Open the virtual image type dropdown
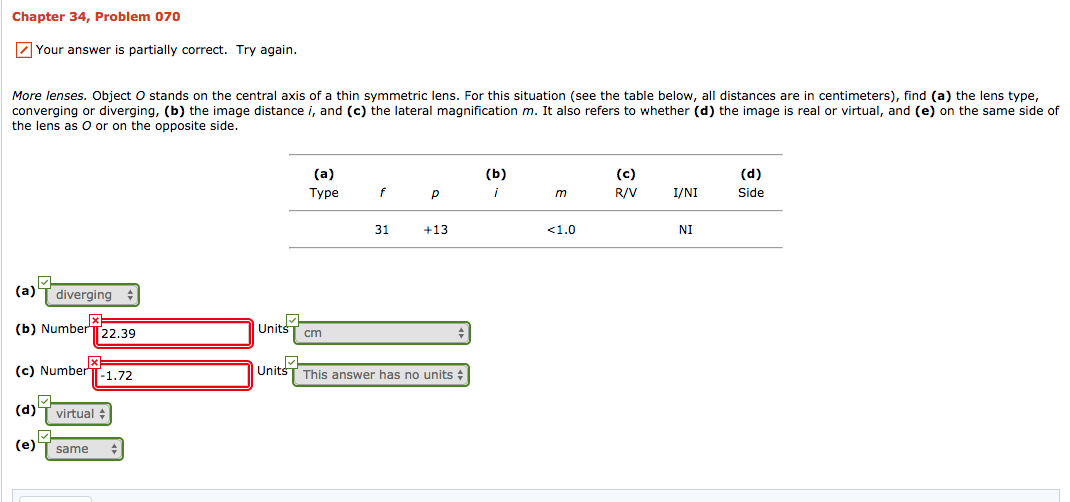The image size is (1070, 502). [78, 414]
